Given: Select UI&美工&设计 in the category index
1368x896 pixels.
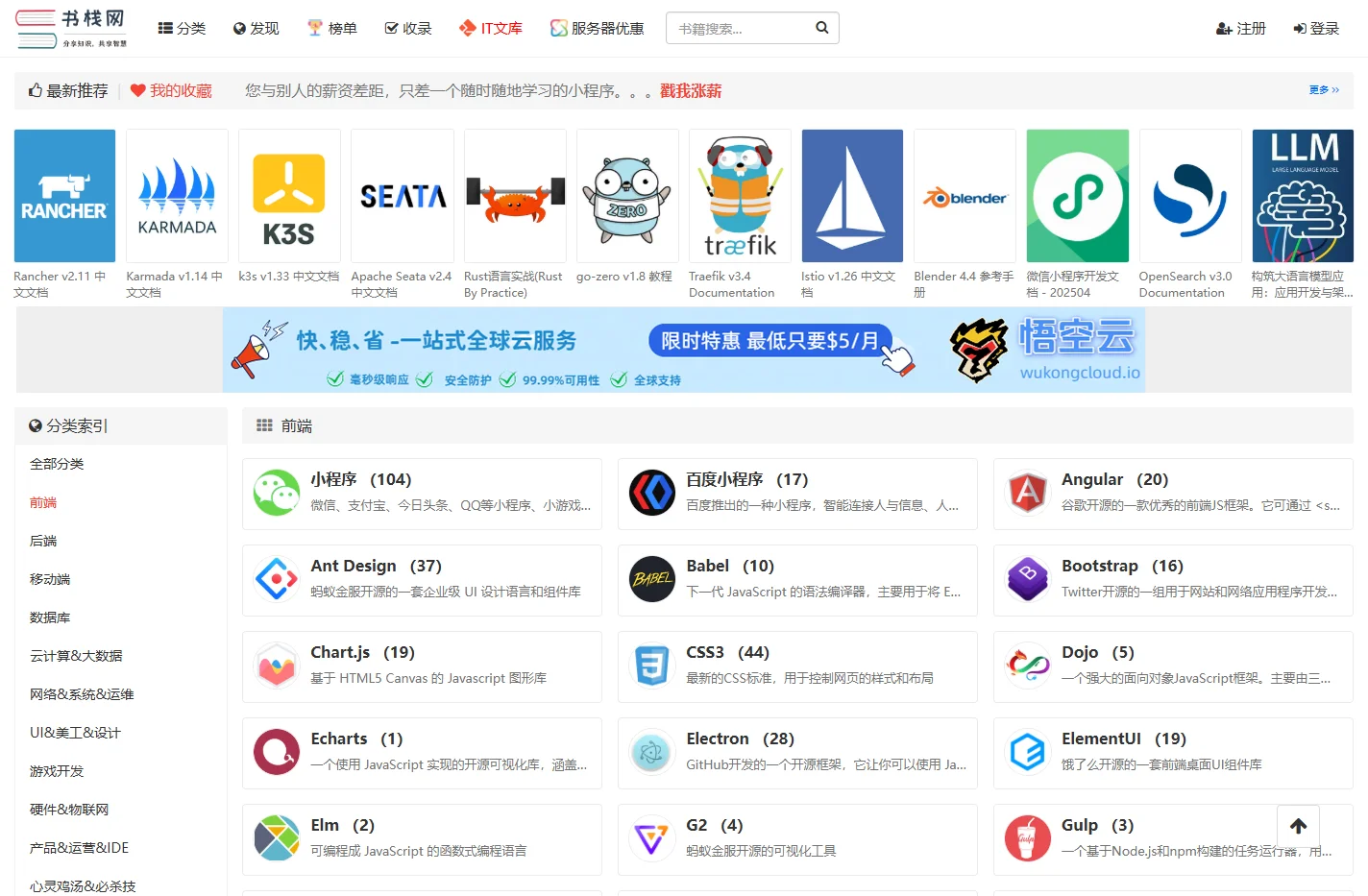Looking at the screenshot, I should click(x=75, y=733).
